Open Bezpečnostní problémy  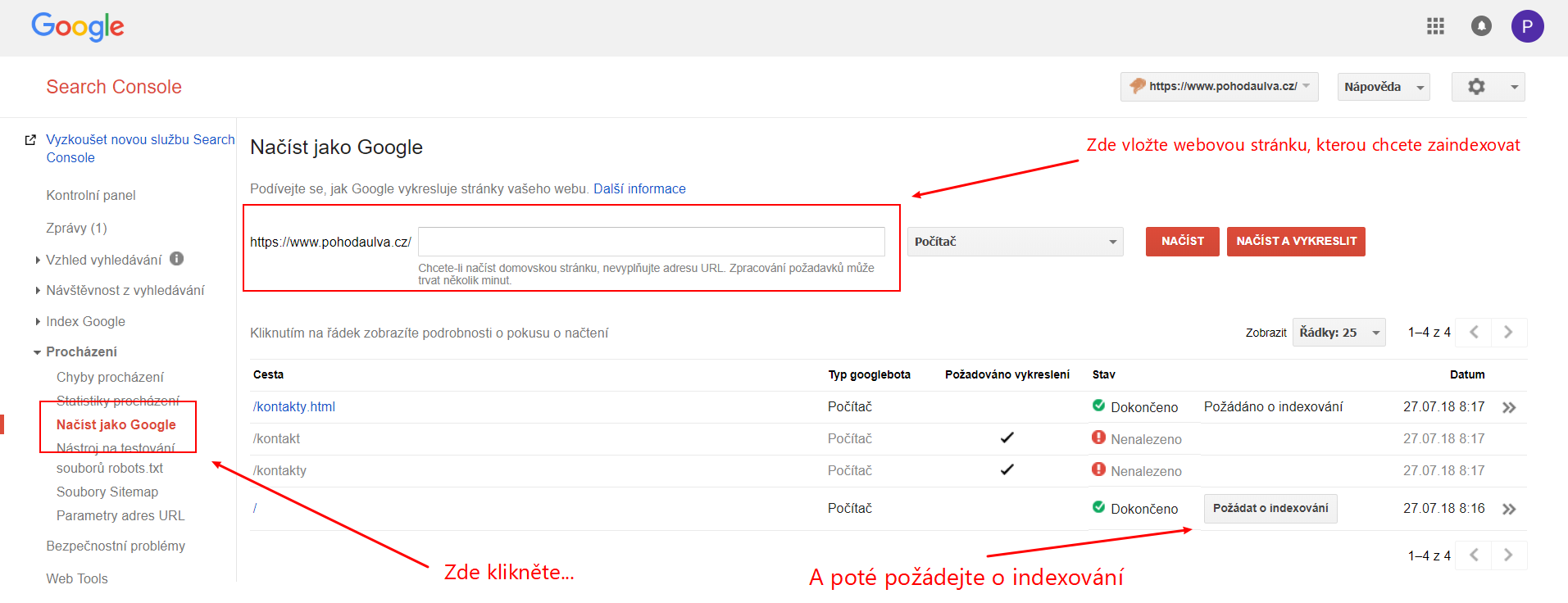pos(116,546)
